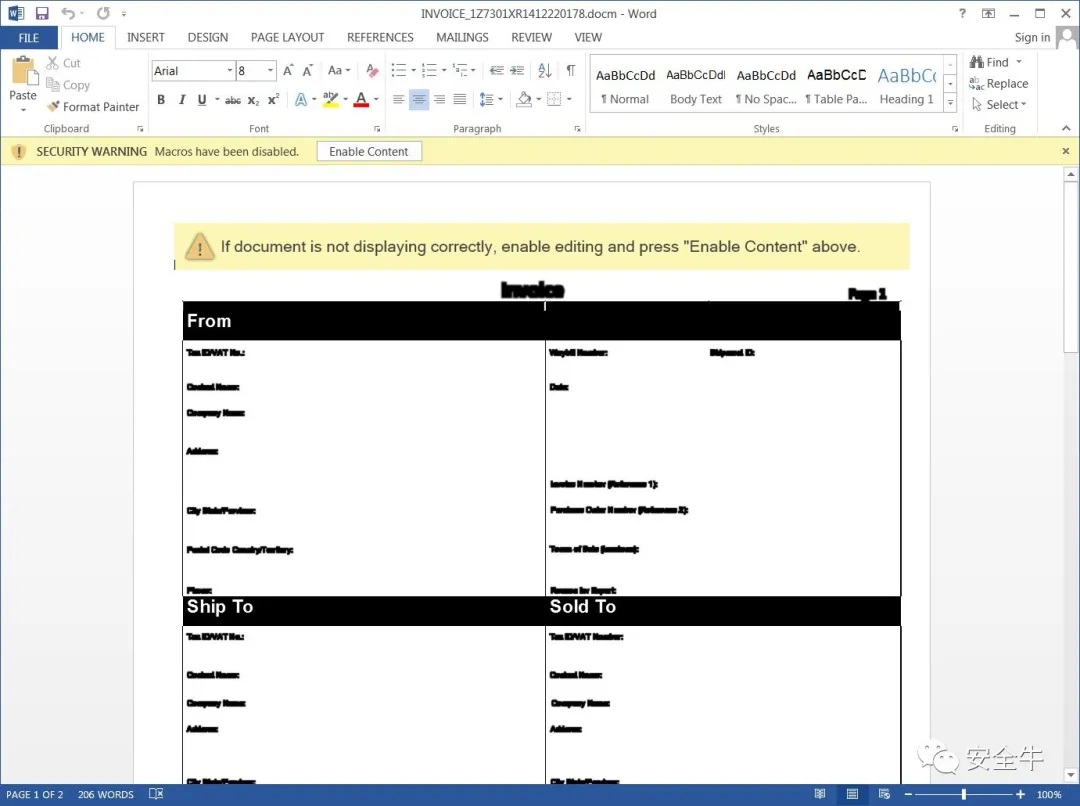This screenshot has width=1080, height=806.
Task: Open the Bullets list icon
Action: (399, 71)
